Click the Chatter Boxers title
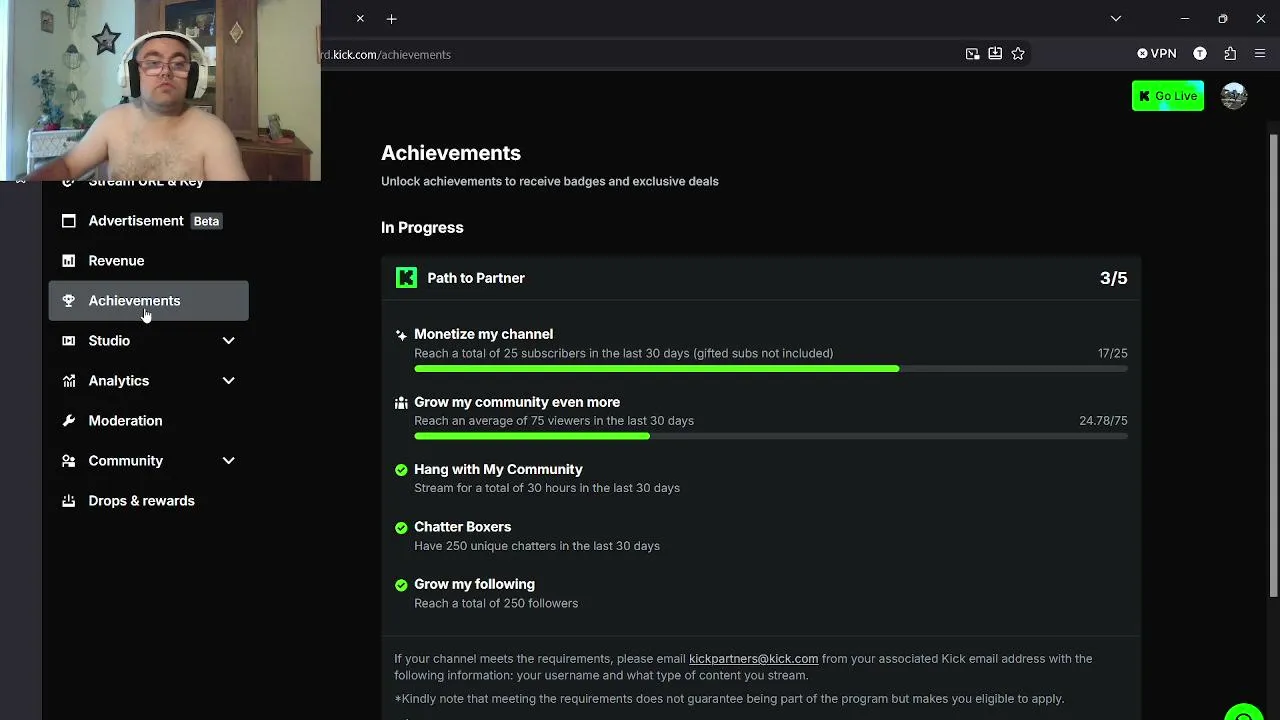 (462, 527)
